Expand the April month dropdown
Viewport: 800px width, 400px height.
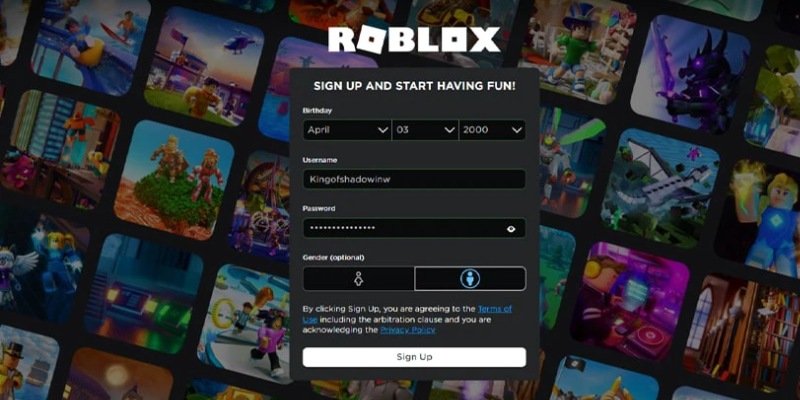coord(347,130)
